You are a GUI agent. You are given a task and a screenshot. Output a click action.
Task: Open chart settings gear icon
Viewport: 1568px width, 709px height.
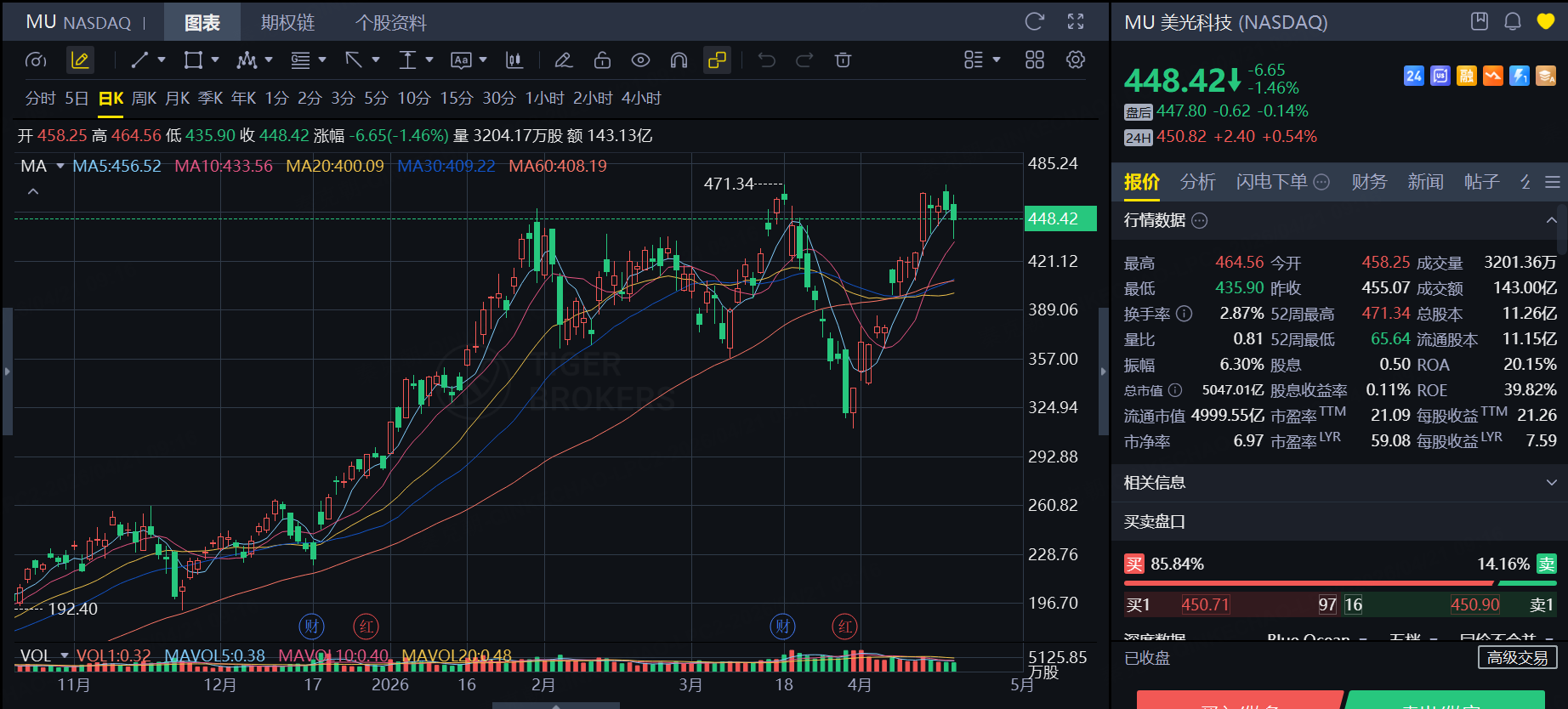click(x=1076, y=60)
